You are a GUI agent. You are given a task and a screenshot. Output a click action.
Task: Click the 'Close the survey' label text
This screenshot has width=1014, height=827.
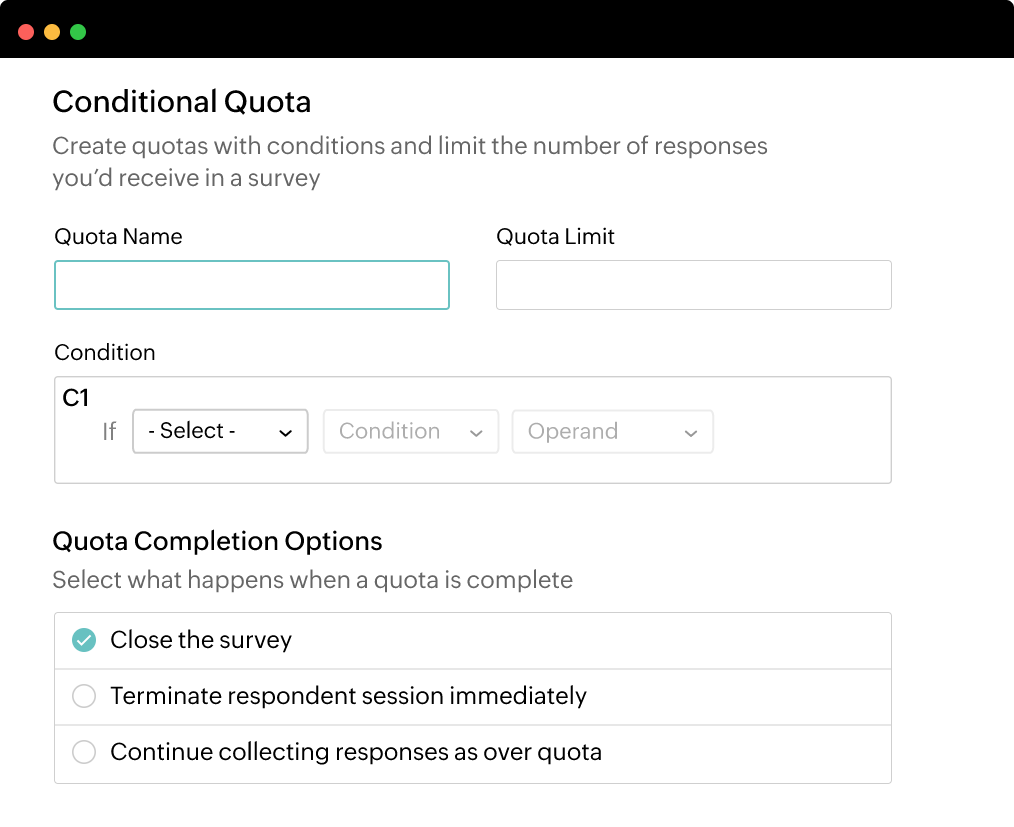[x=201, y=640]
